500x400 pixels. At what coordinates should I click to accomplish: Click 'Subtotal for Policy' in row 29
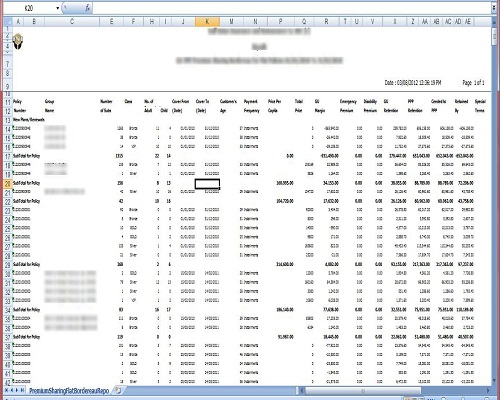tap(26, 264)
